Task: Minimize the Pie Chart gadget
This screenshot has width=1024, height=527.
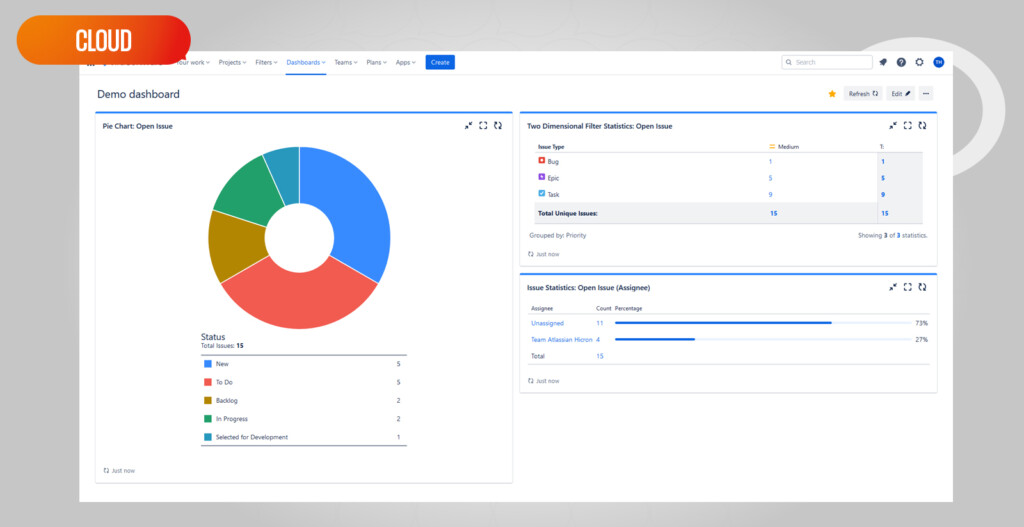Action: pyautogui.click(x=468, y=126)
